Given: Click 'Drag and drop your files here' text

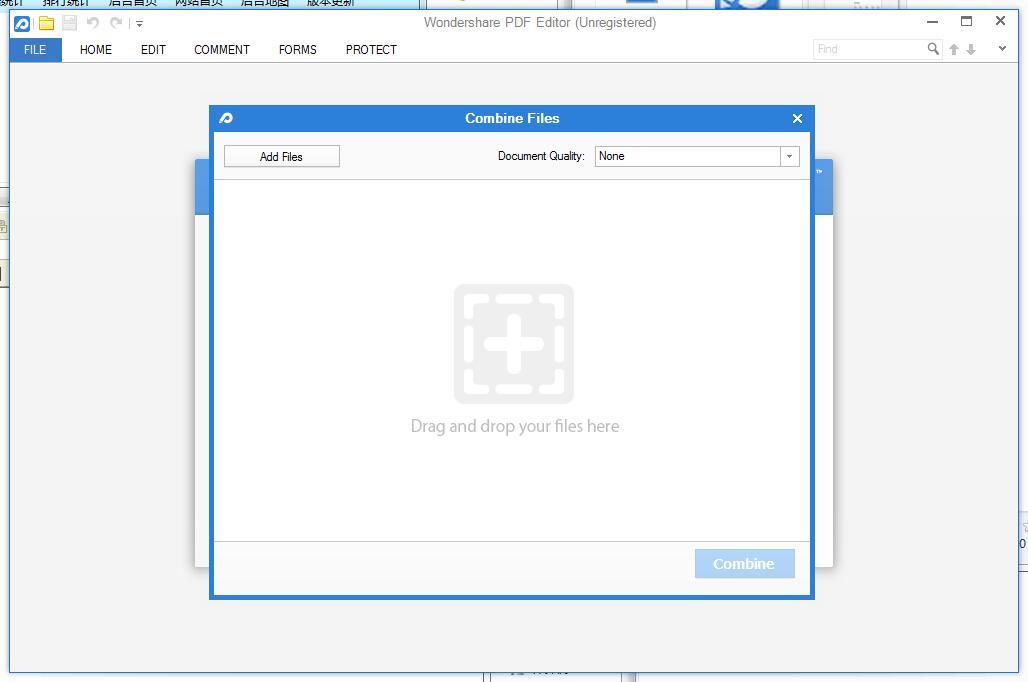Looking at the screenshot, I should coord(515,426).
